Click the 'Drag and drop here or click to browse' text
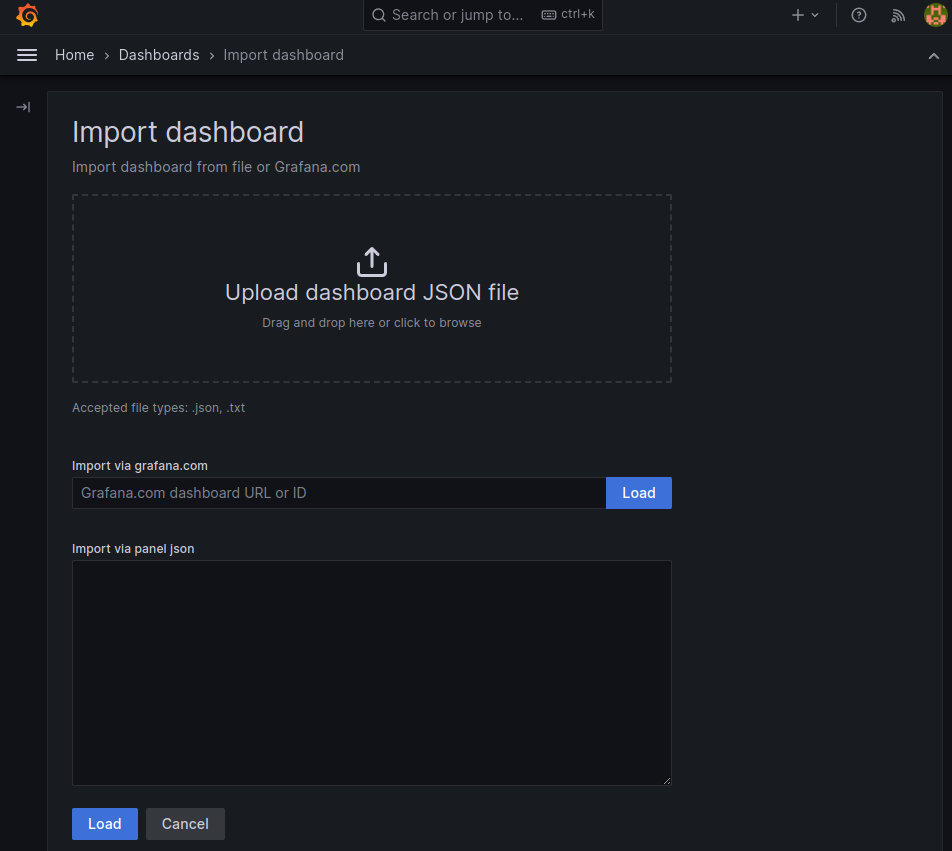 tap(371, 323)
